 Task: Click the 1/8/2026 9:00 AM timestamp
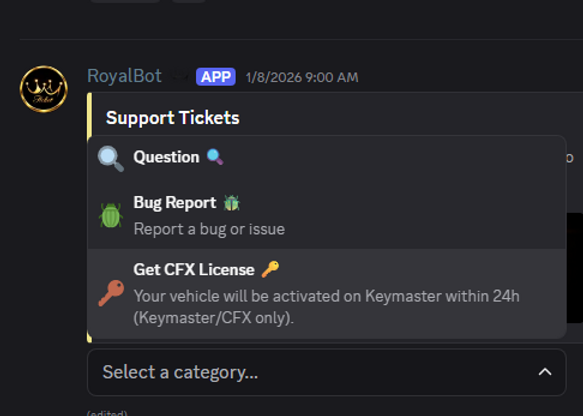click(x=302, y=77)
